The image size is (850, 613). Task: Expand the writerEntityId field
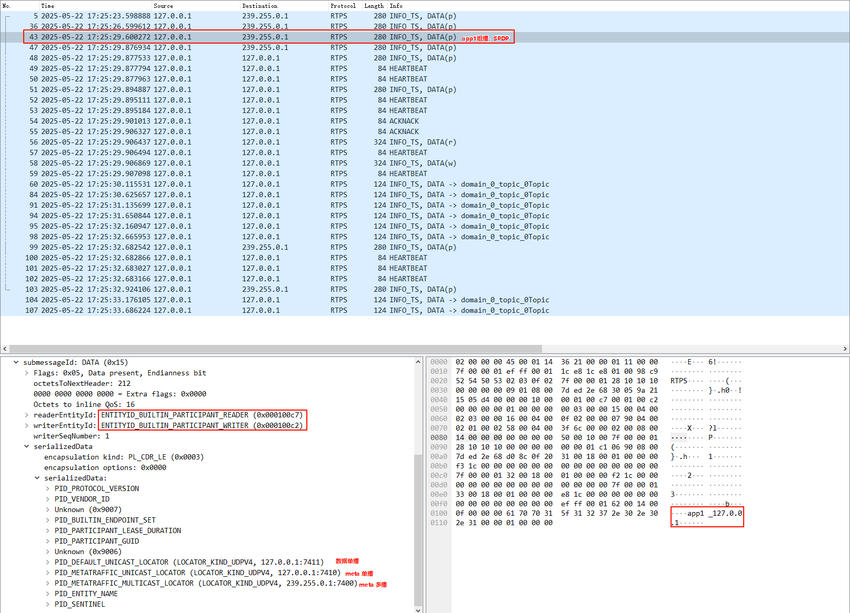[x=27, y=426]
